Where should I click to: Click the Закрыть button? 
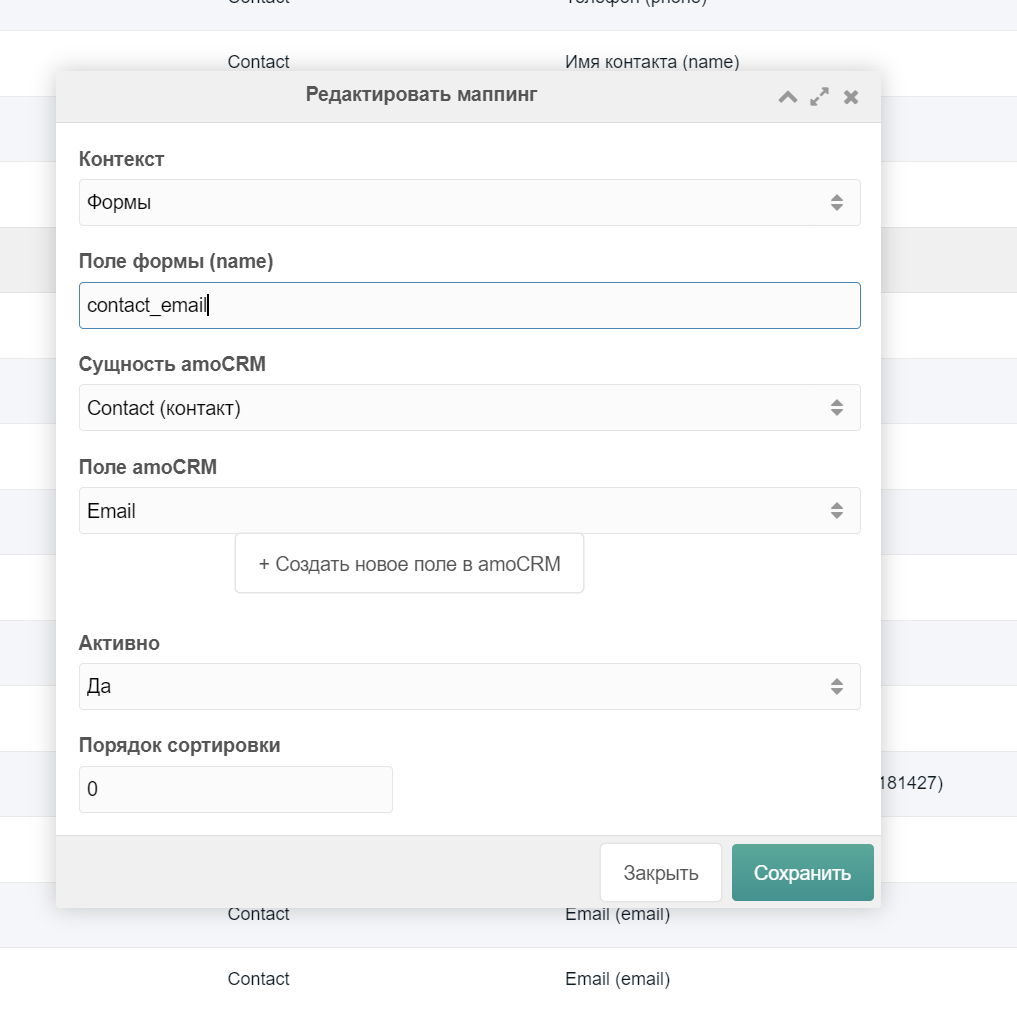tap(660, 873)
